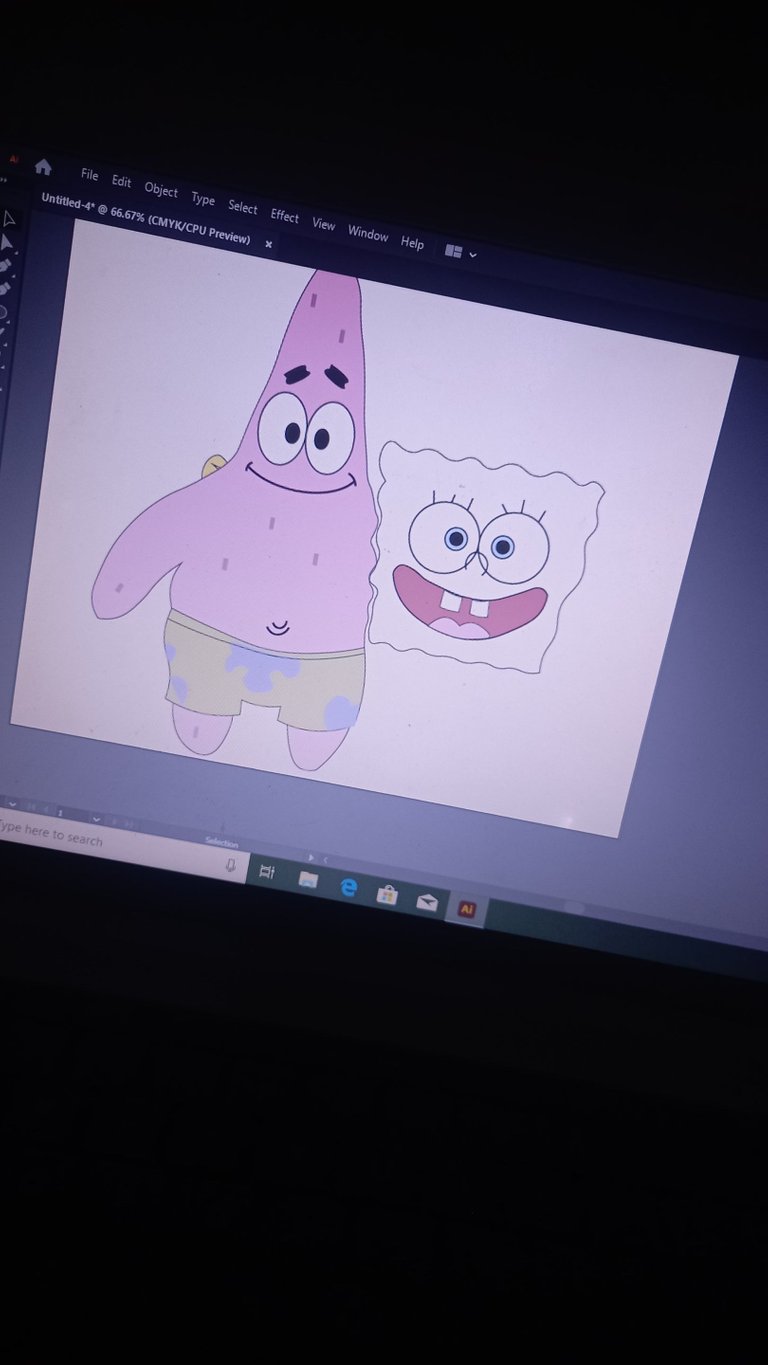Open the Window menu

pos(367,233)
